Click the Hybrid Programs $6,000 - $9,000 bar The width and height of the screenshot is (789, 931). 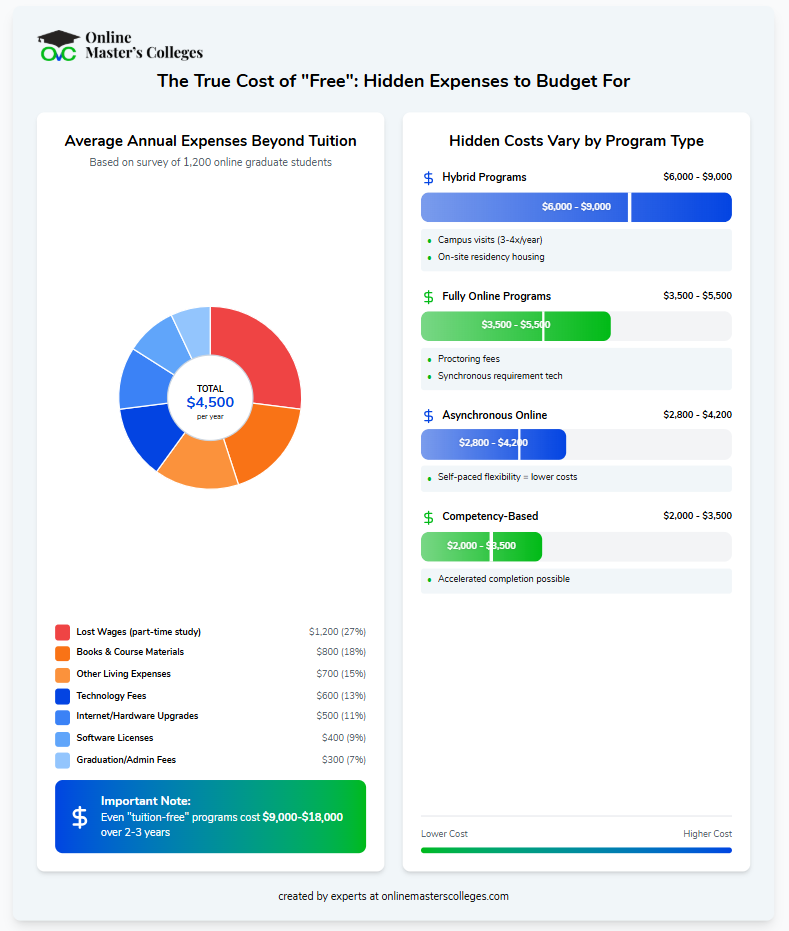(576, 207)
